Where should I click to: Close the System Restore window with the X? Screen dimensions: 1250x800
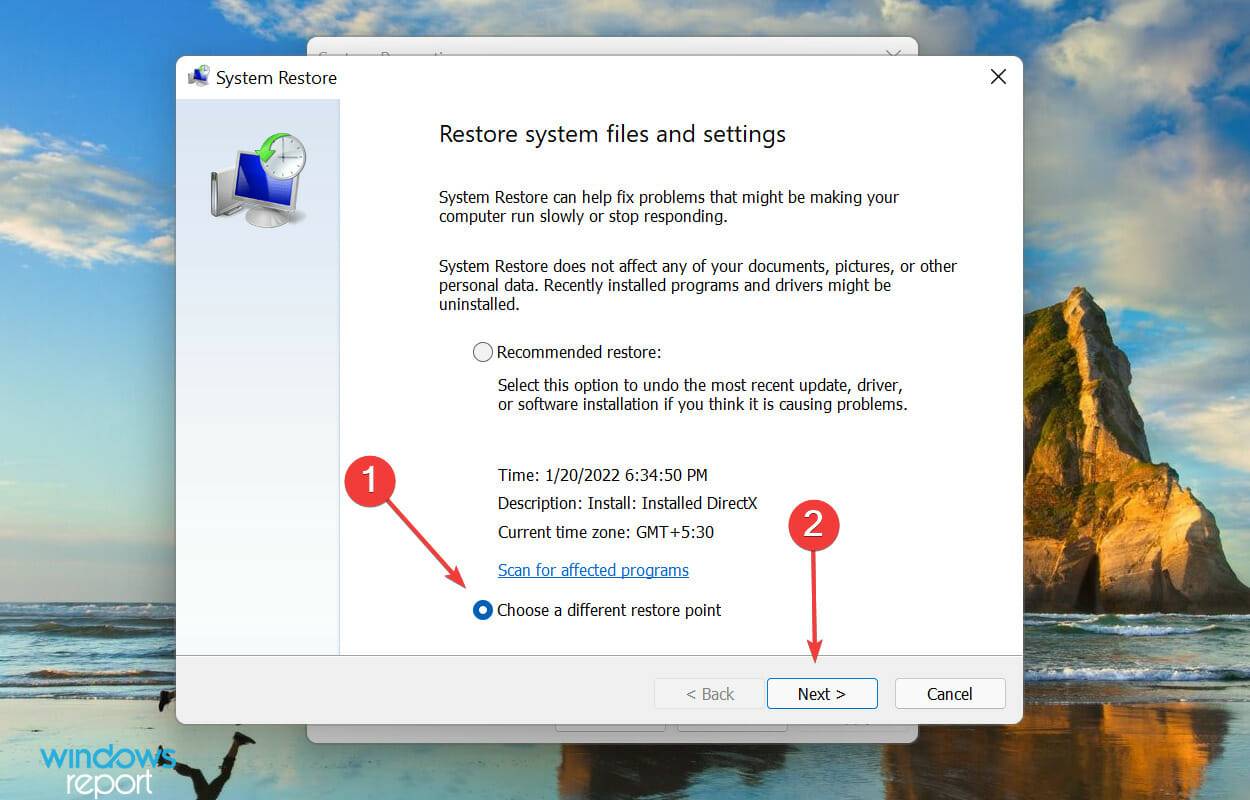[x=997, y=76]
